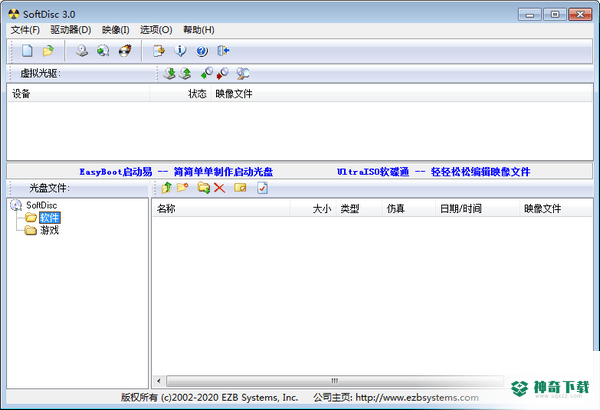
Task: Click the blue info balloon icon
Action: pos(180,51)
